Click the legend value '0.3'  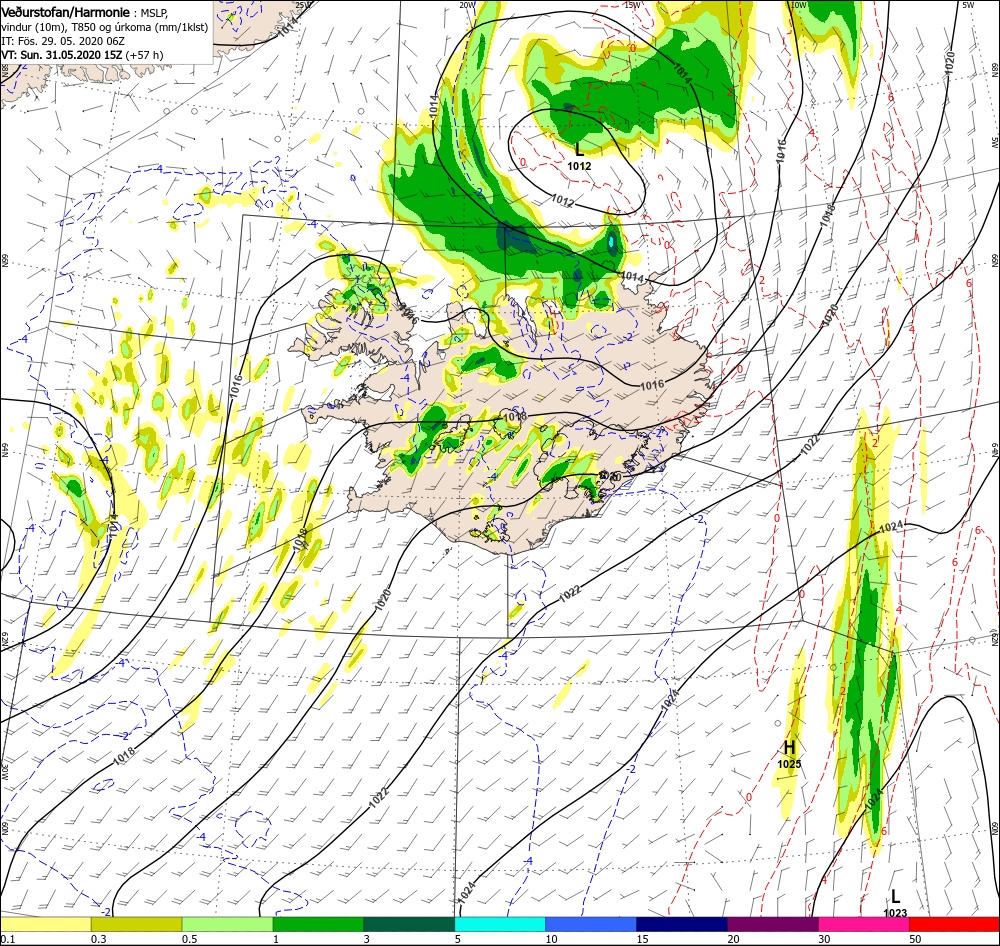pos(99,939)
